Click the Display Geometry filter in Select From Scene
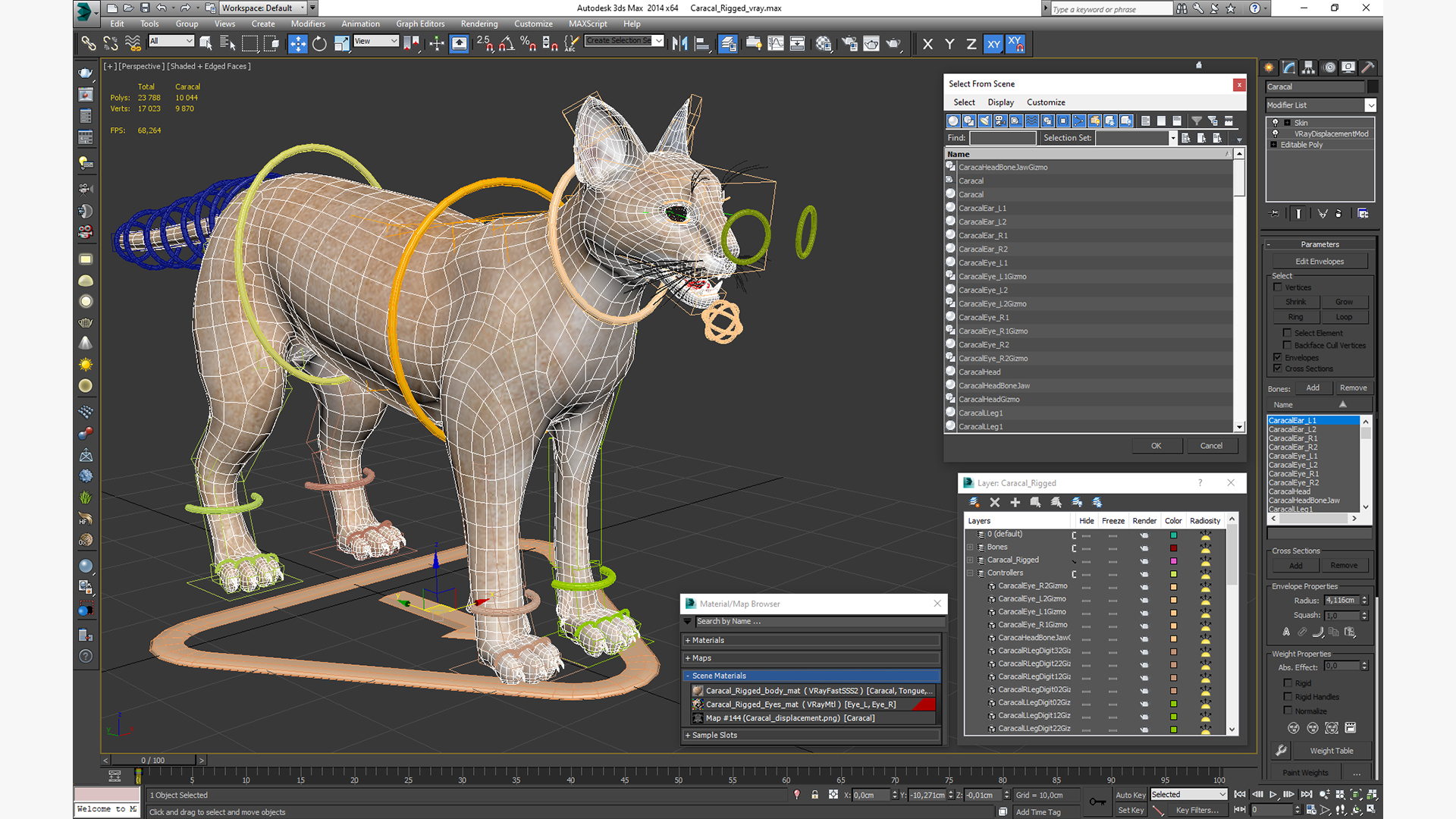 (953, 121)
